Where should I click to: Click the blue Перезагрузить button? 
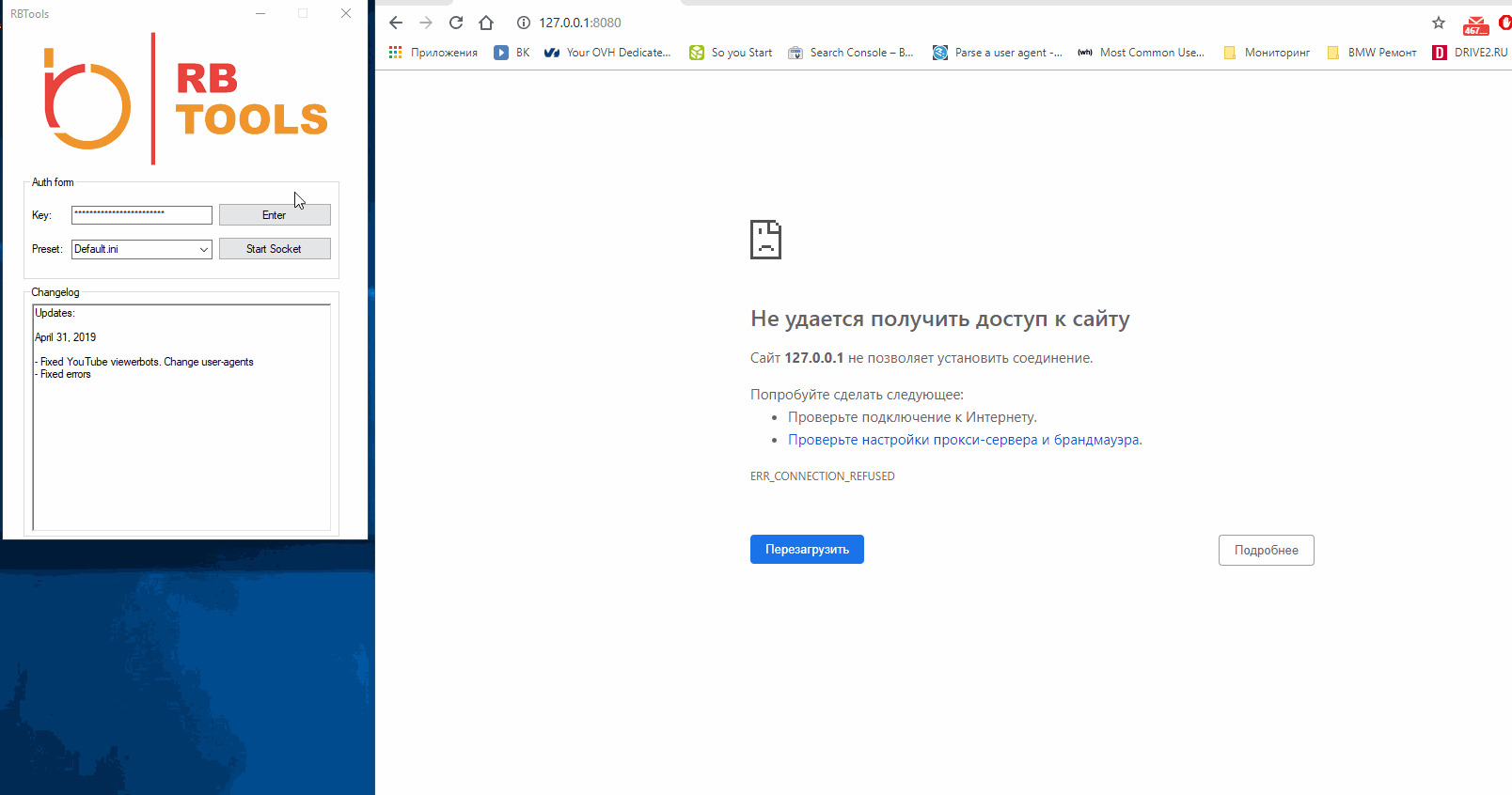pos(807,550)
